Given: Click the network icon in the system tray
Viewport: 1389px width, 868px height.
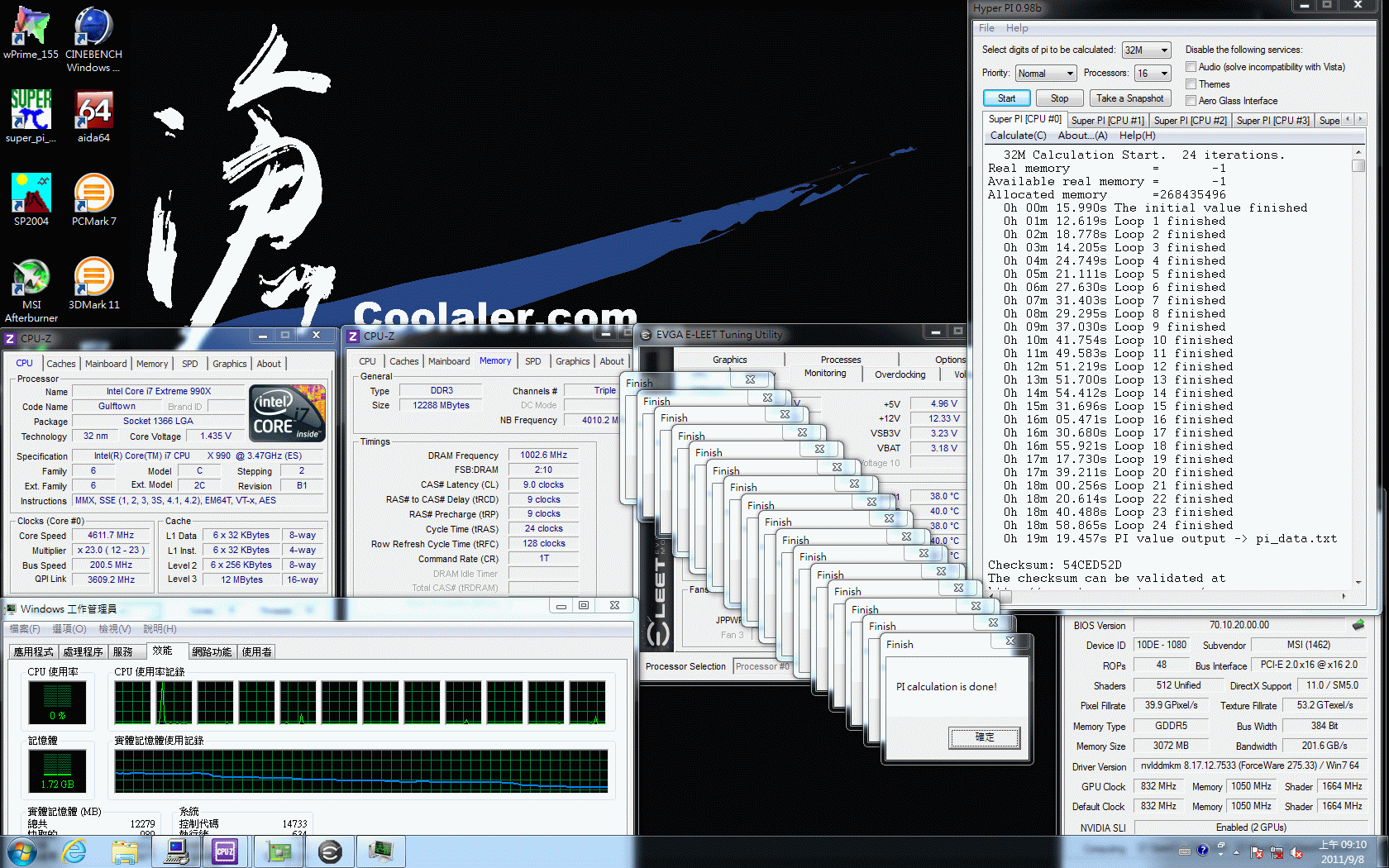Looking at the screenshot, I should tap(1277, 852).
